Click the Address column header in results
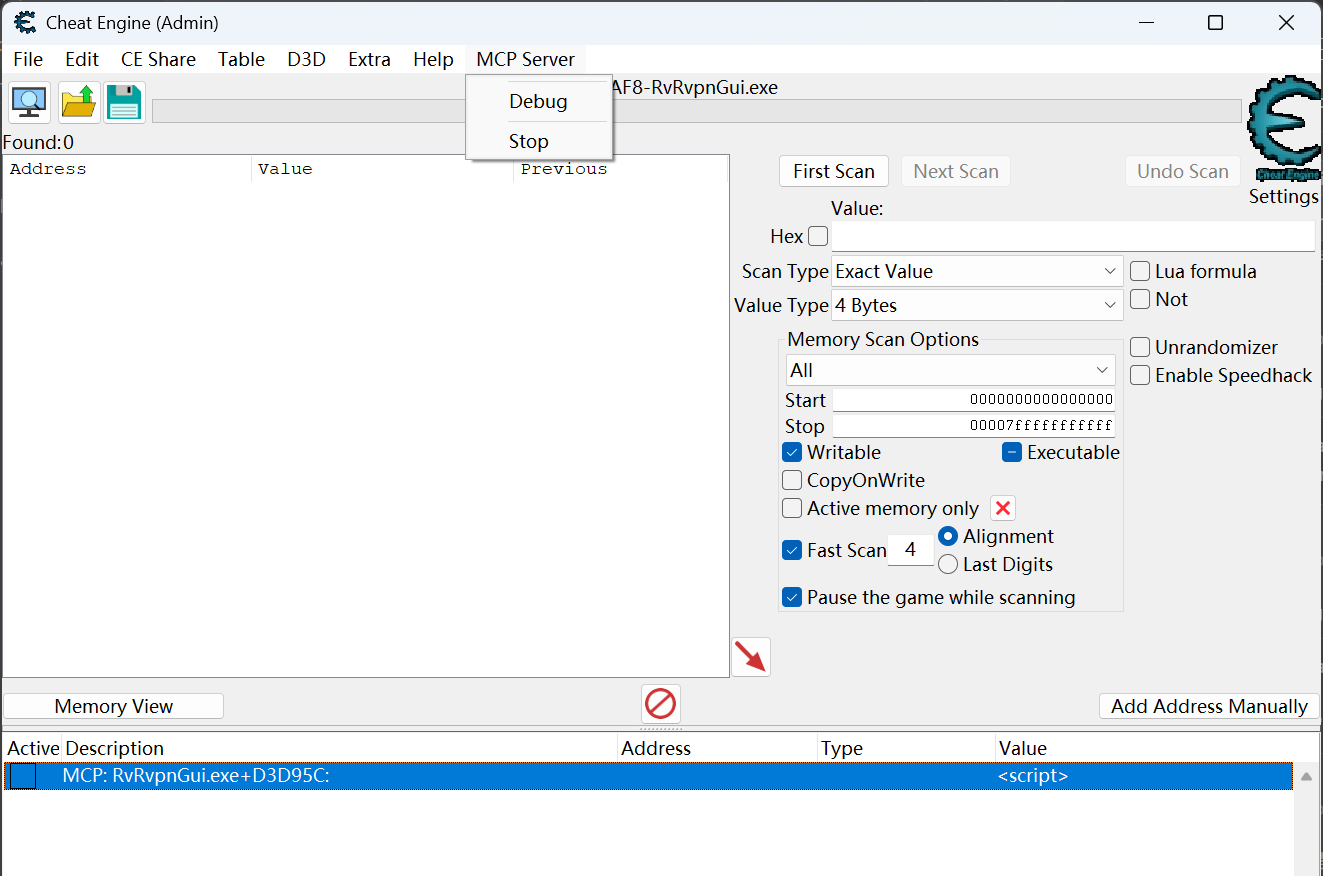The height and width of the screenshot is (876, 1323). pyautogui.click(x=127, y=169)
